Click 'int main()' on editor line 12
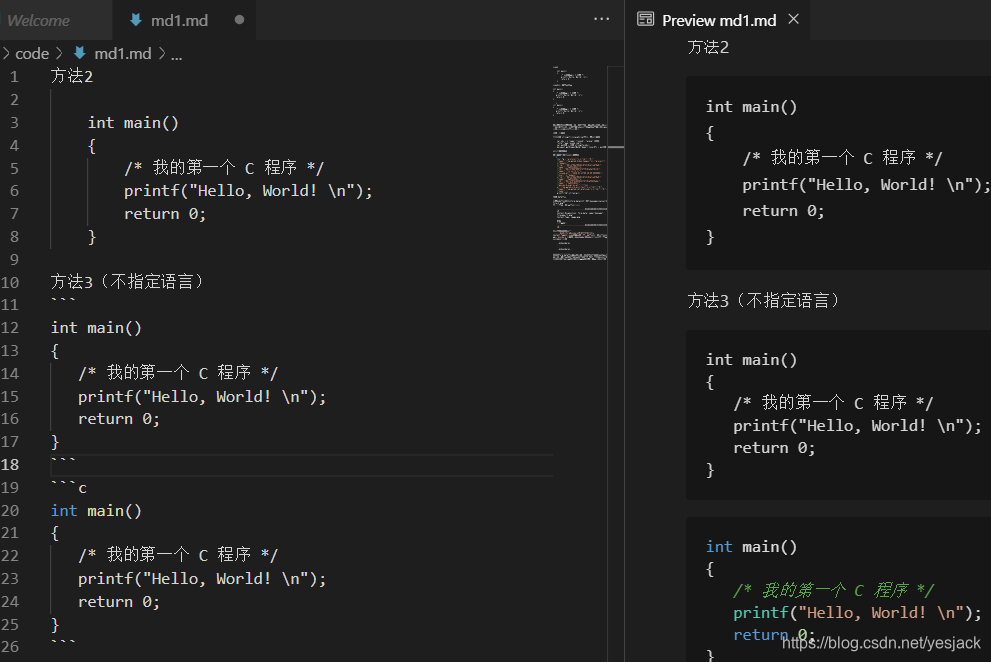The width and height of the screenshot is (991, 662). click(96, 328)
